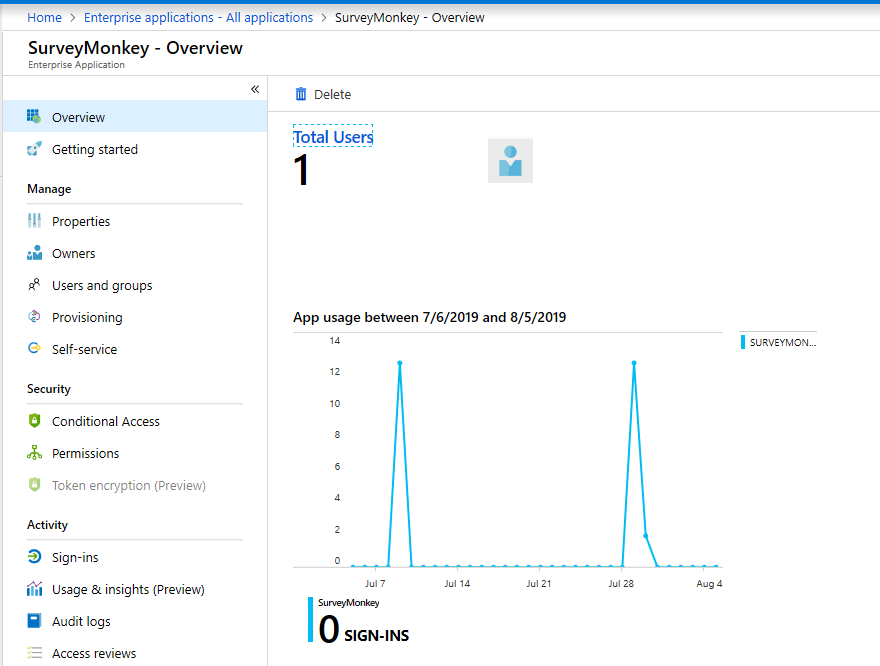The width and height of the screenshot is (880, 666).
Task: Open Getting started in the sidebar
Action: point(135,149)
